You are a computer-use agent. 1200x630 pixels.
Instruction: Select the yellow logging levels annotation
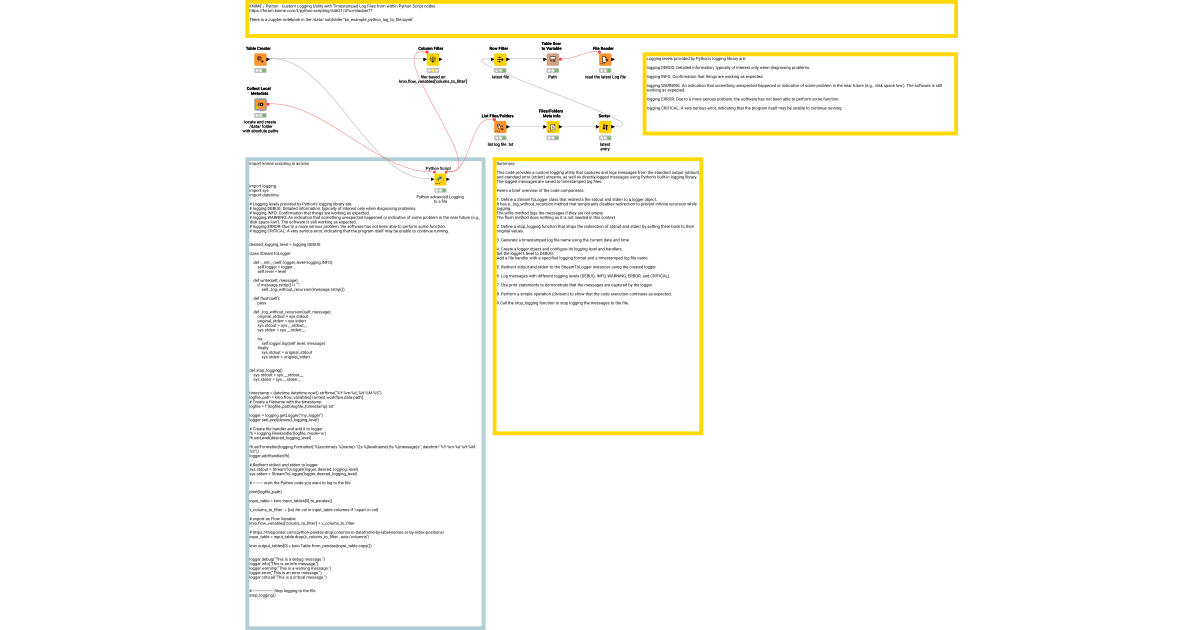800,90
